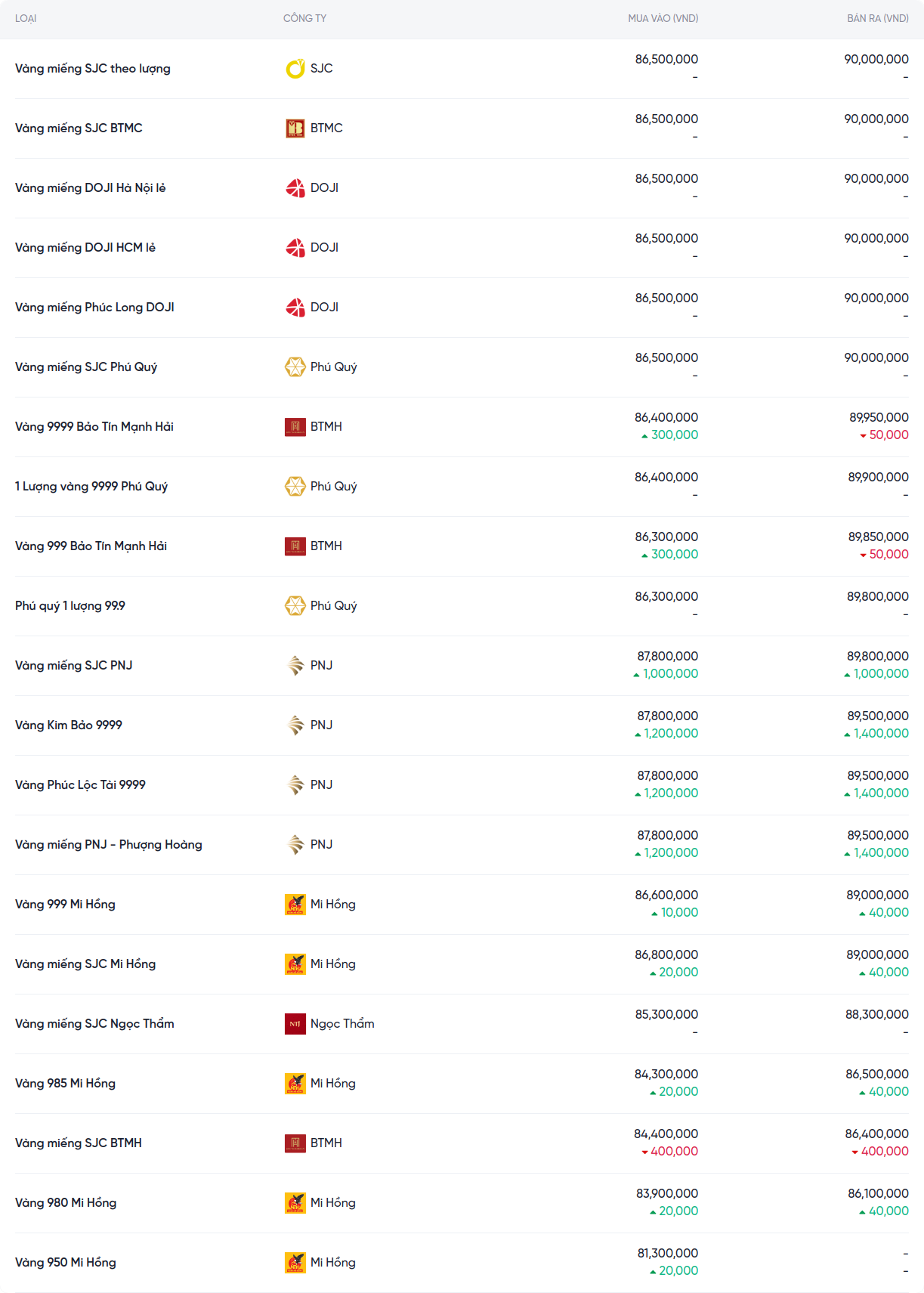Open Vàng miếng PNJ - Phượng Hoàng entry

pos(109,845)
